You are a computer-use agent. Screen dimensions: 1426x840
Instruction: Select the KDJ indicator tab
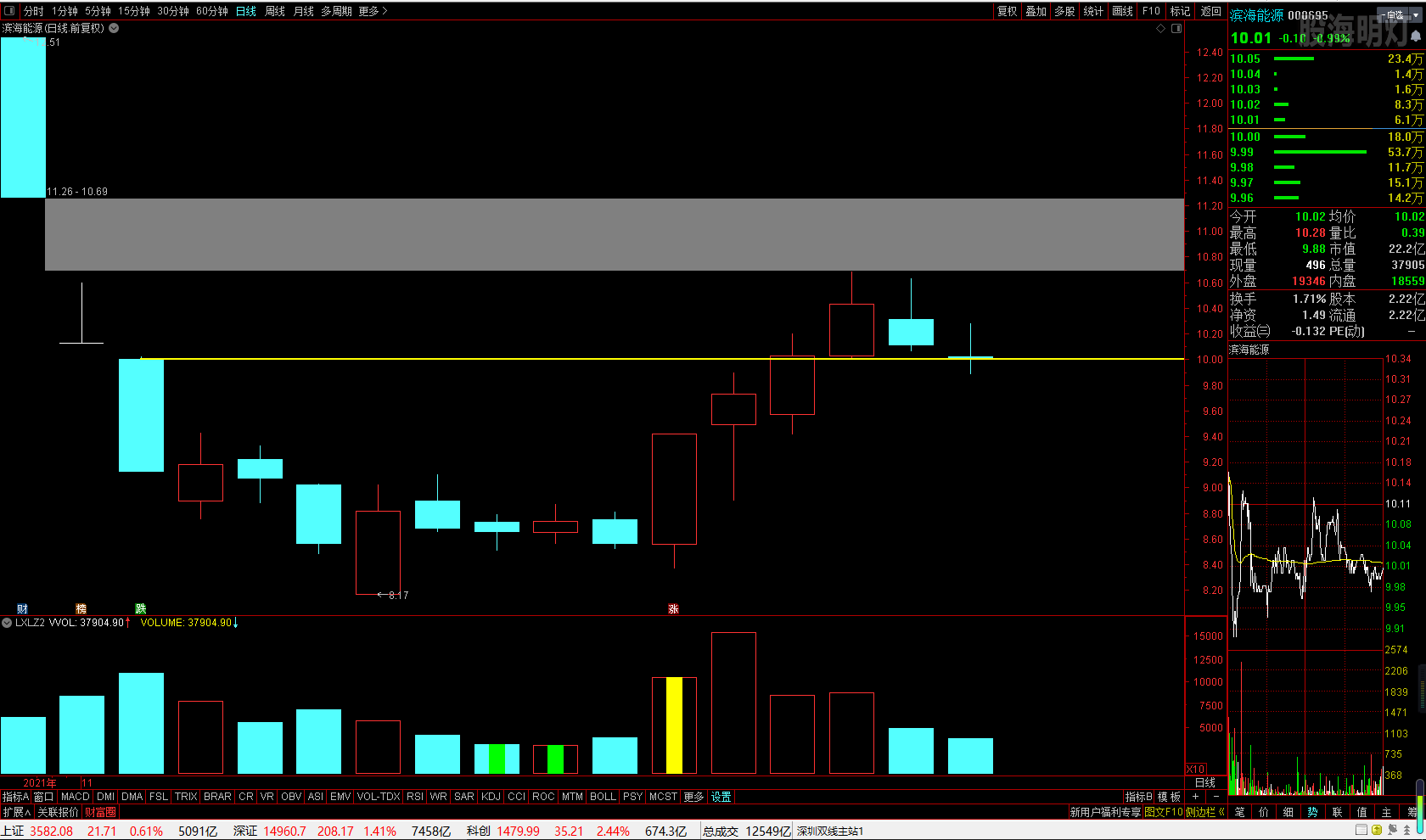click(491, 797)
